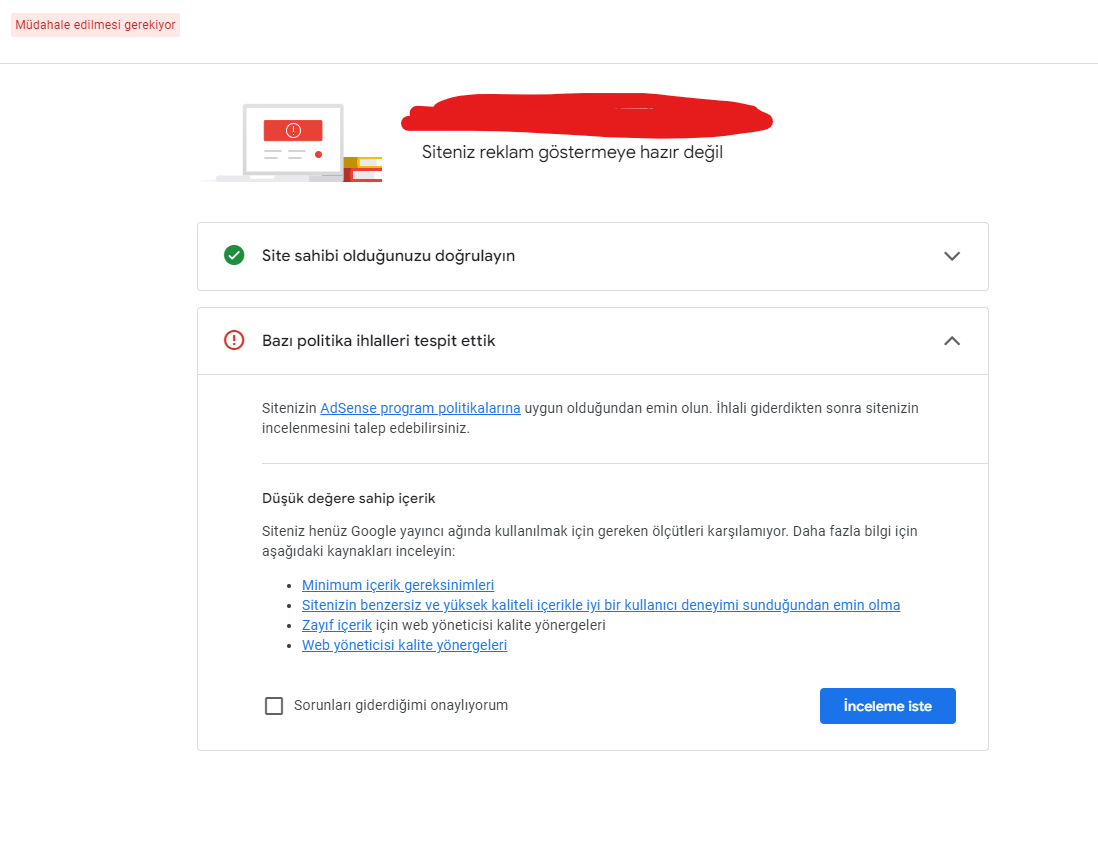Open the 'Minimum içerik gereksinimleri' link
This screenshot has height=842, width=1098.
click(398, 585)
